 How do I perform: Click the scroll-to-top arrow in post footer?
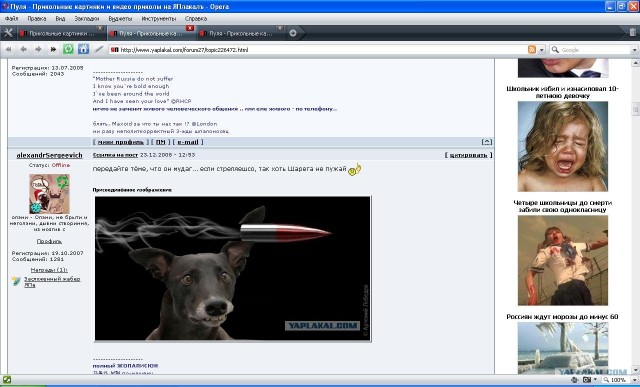[x=487, y=142]
